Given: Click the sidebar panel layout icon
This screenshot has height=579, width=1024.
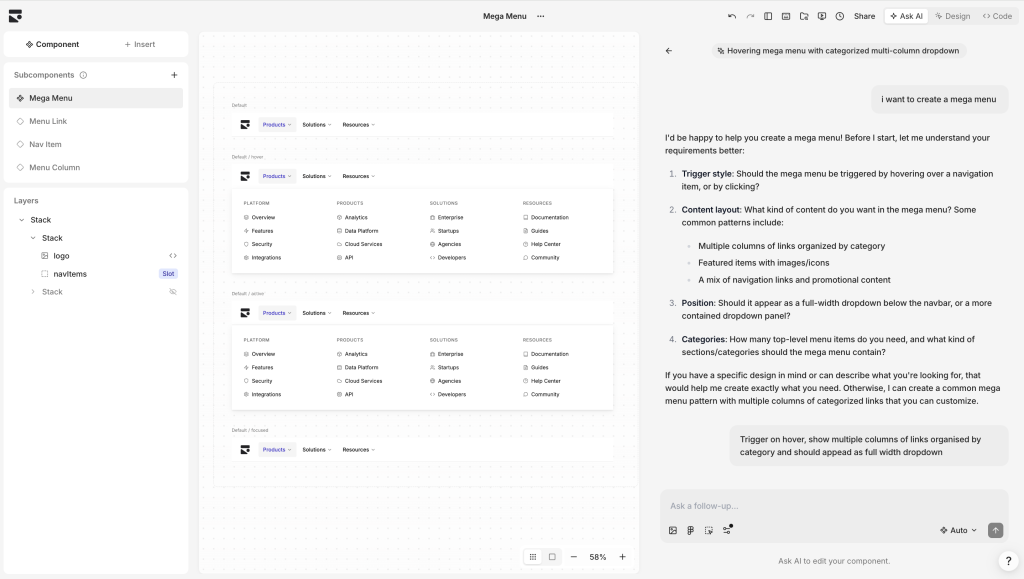Looking at the screenshot, I should 768,16.
